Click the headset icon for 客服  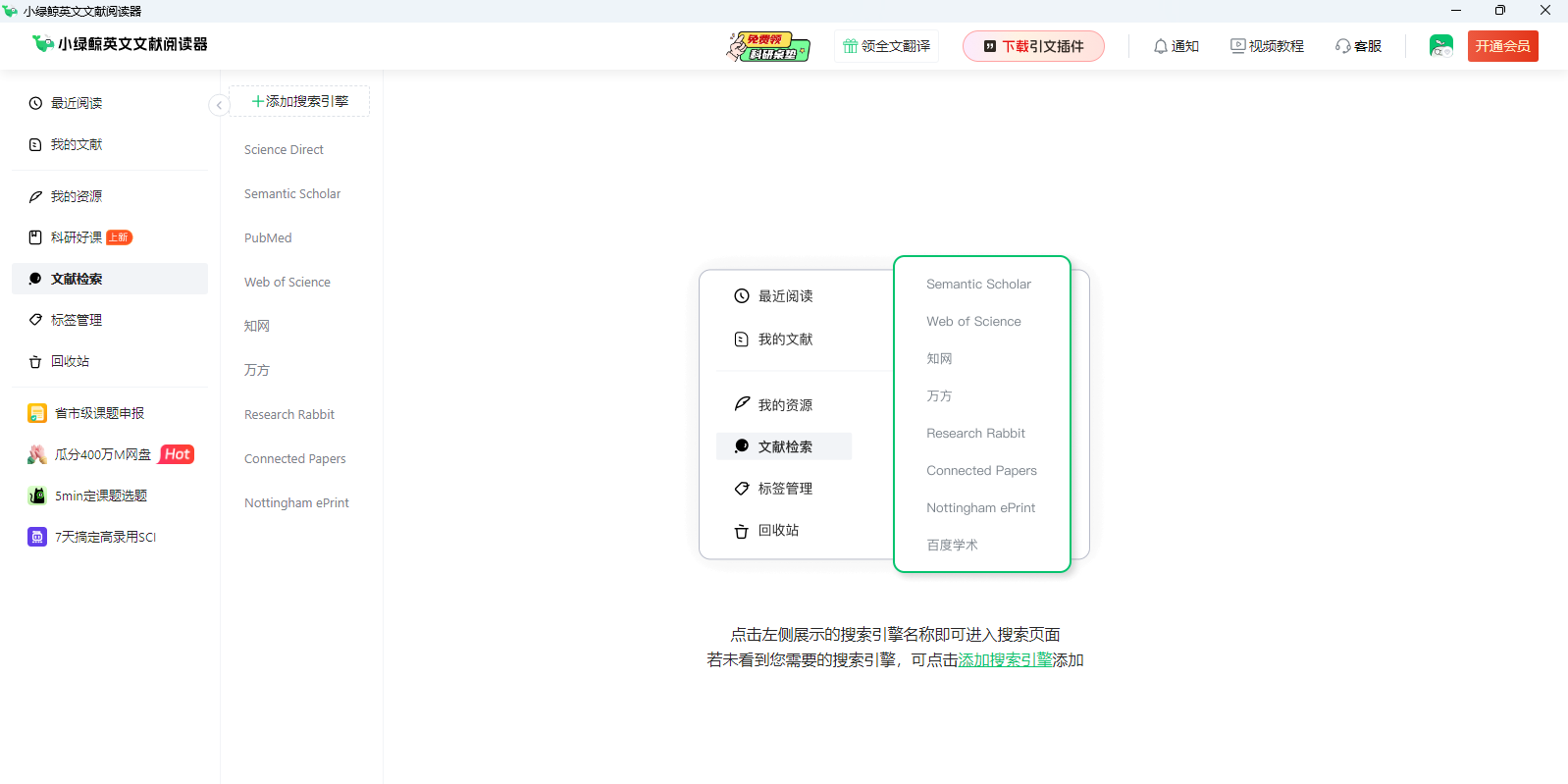click(x=1342, y=46)
